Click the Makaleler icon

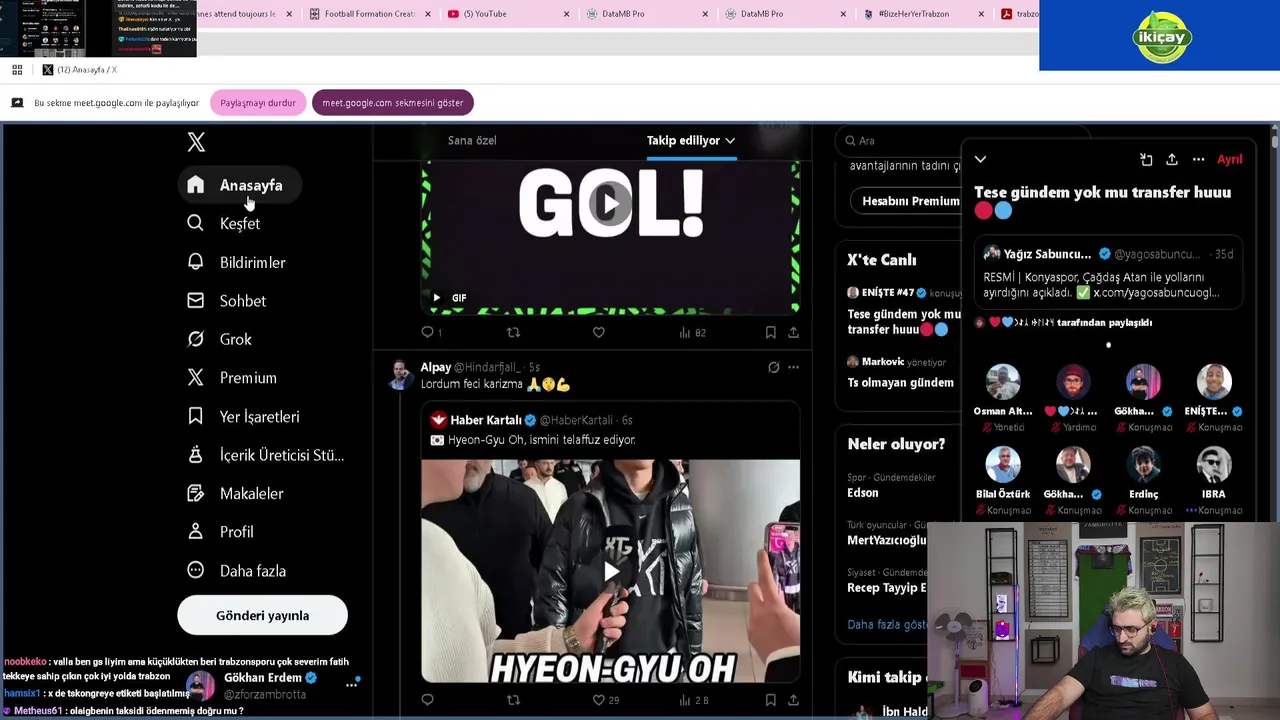coord(196,493)
